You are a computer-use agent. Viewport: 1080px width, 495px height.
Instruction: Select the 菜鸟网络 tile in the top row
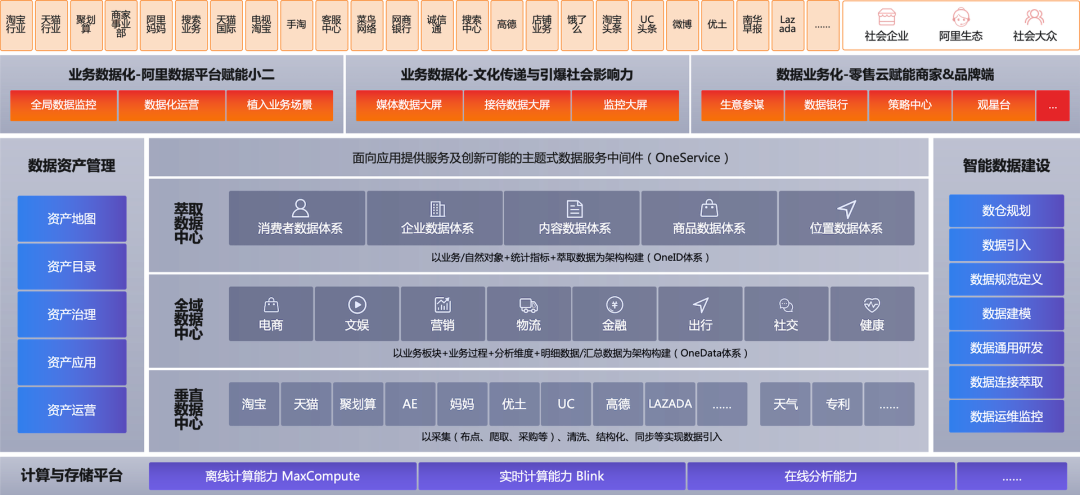pos(366,25)
